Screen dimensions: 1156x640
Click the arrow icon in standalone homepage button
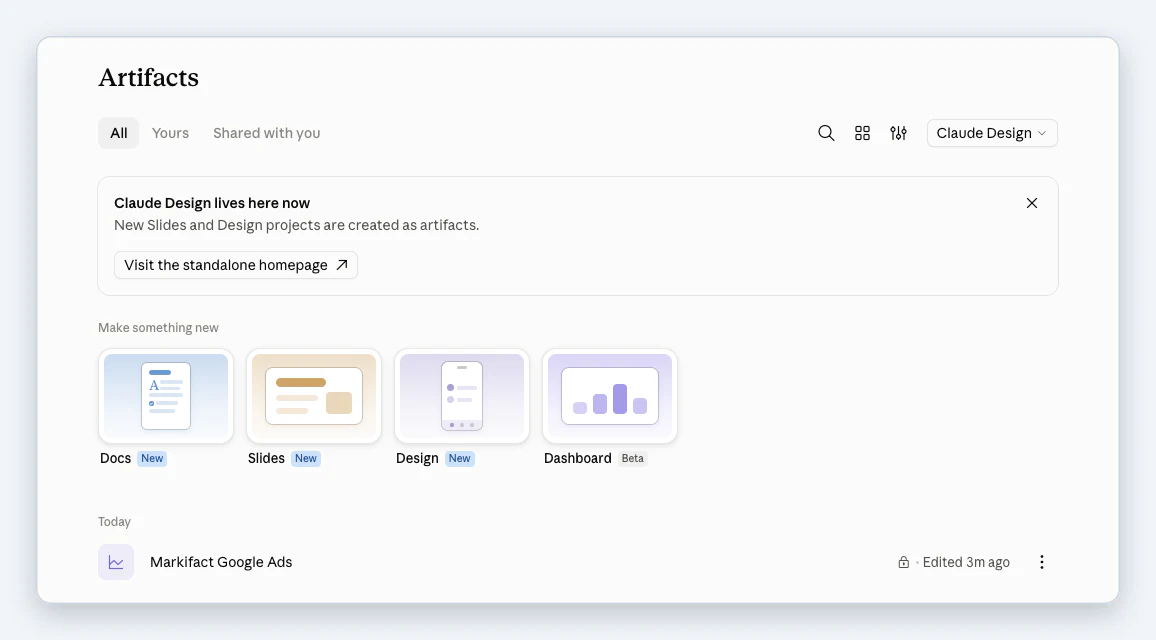coord(341,265)
